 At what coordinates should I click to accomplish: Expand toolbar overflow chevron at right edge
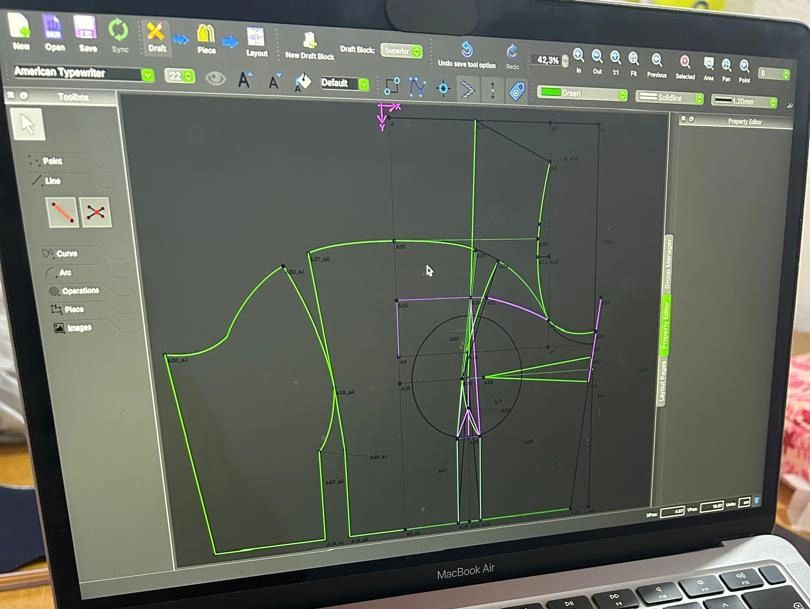tap(789, 105)
